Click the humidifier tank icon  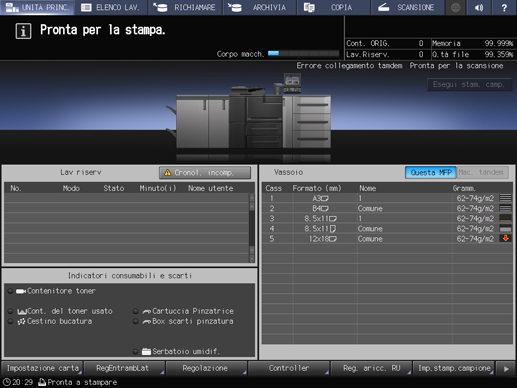tap(146, 351)
